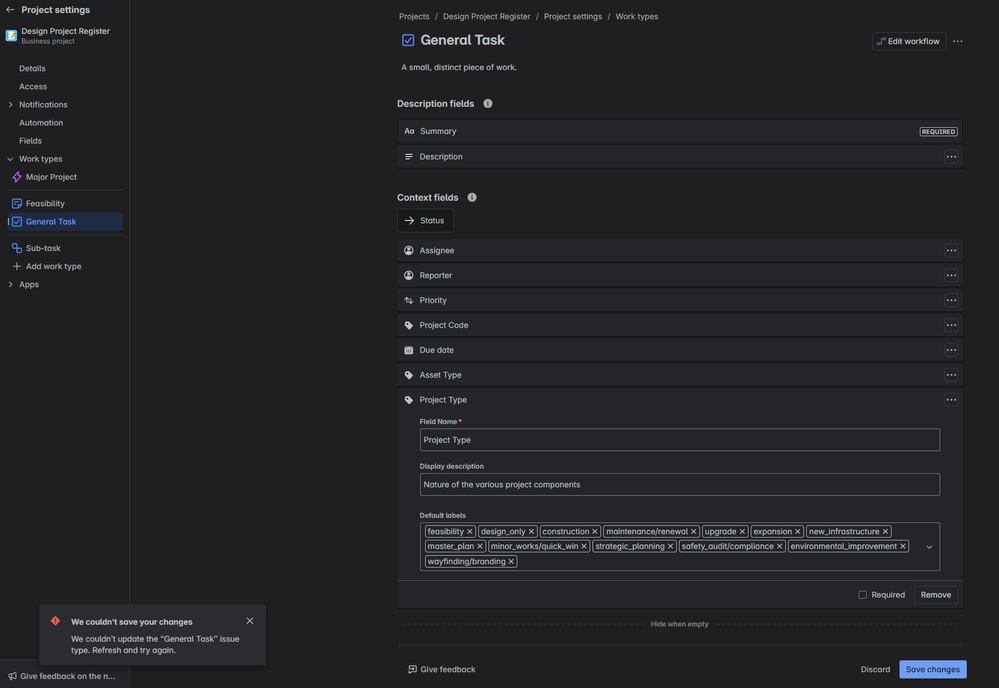Go to Projects breadcrumb link
The image size is (999, 688).
point(414,17)
